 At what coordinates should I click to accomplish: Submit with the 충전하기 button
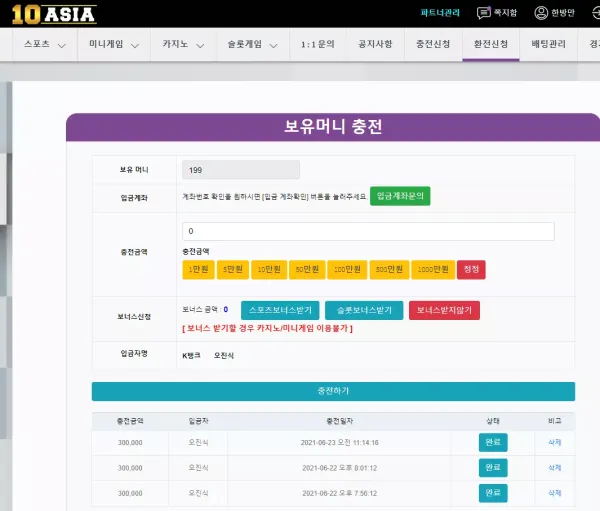(x=333, y=391)
